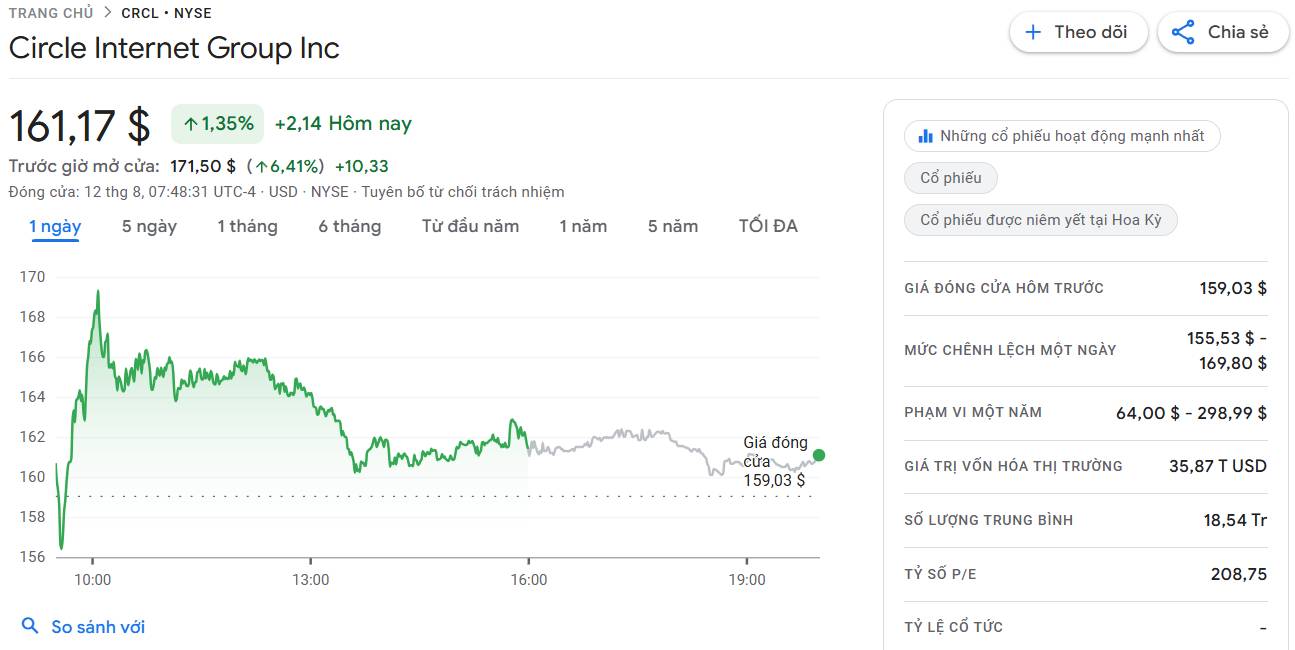Screen dimensions: 1295x650
Task: Open the Tuyên bố từ chối trách nhiệm link
Action: pos(463,192)
